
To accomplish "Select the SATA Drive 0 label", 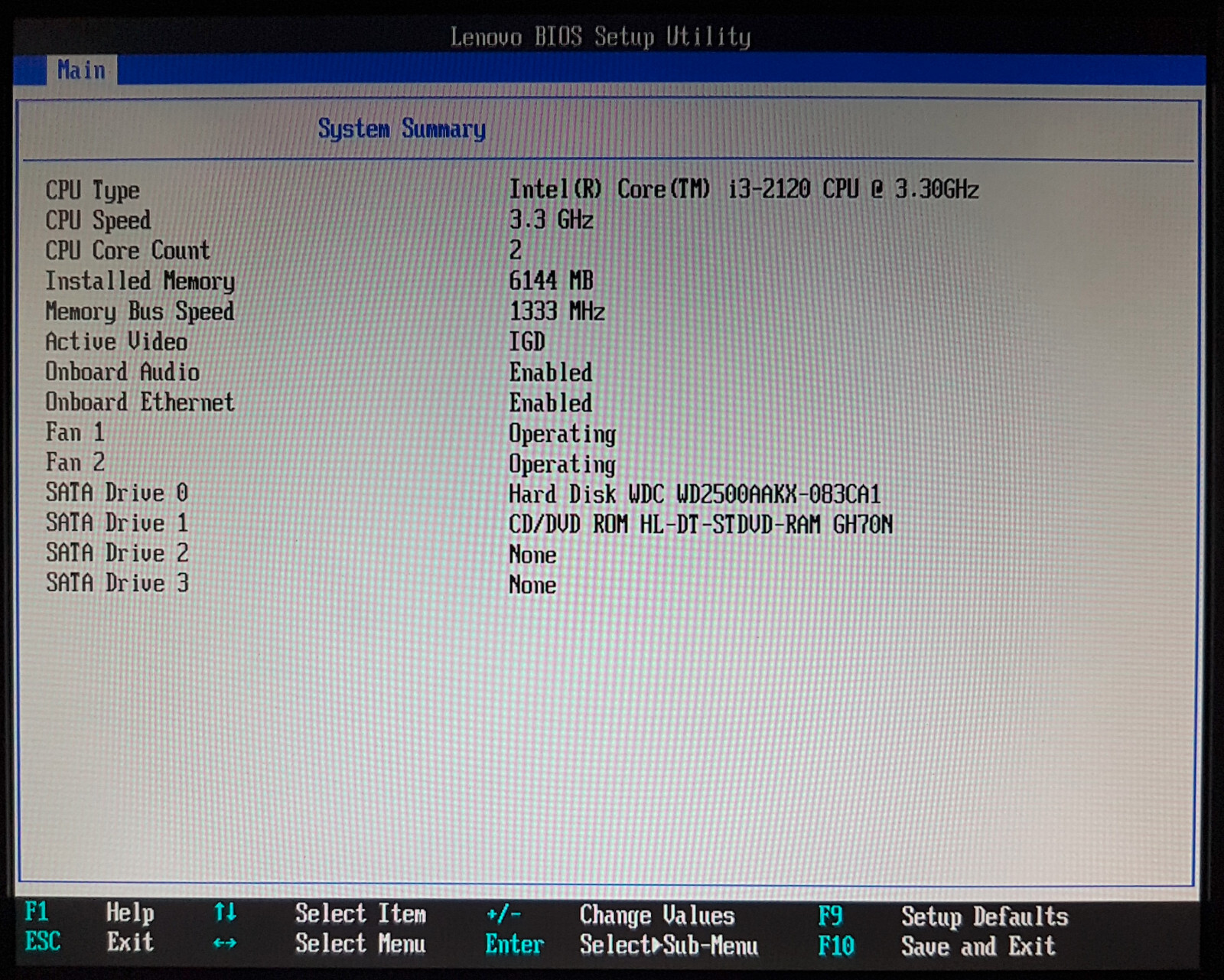I will pyautogui.click(x=117, y=493).
